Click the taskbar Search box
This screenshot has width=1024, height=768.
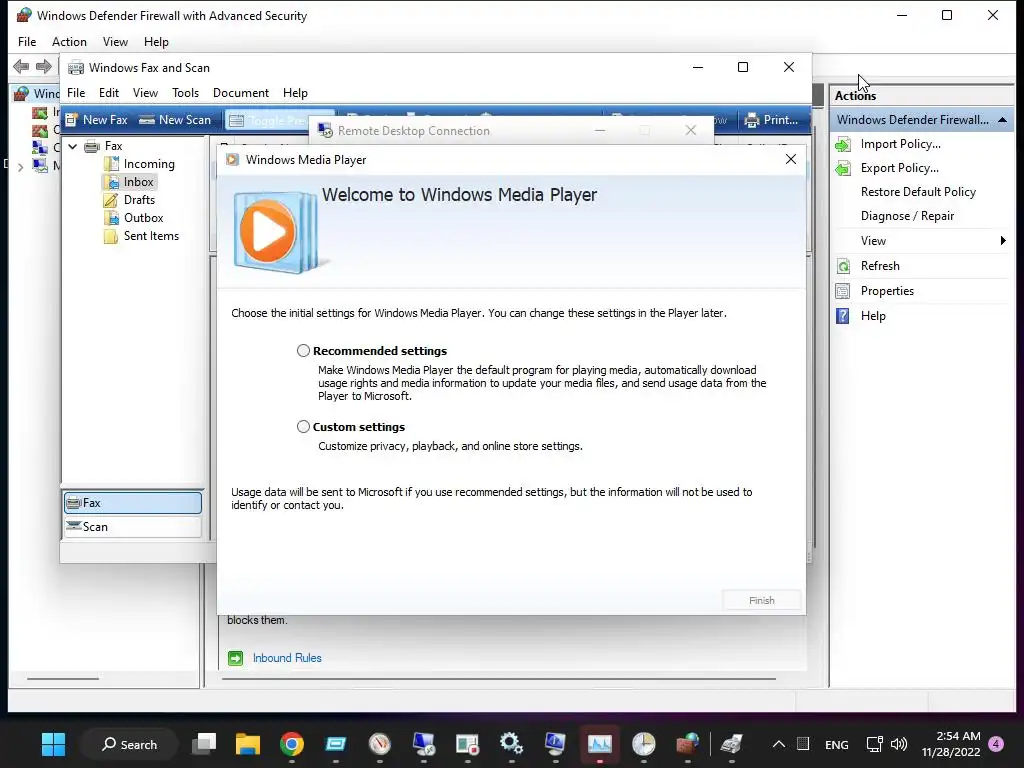click(129, 744)
